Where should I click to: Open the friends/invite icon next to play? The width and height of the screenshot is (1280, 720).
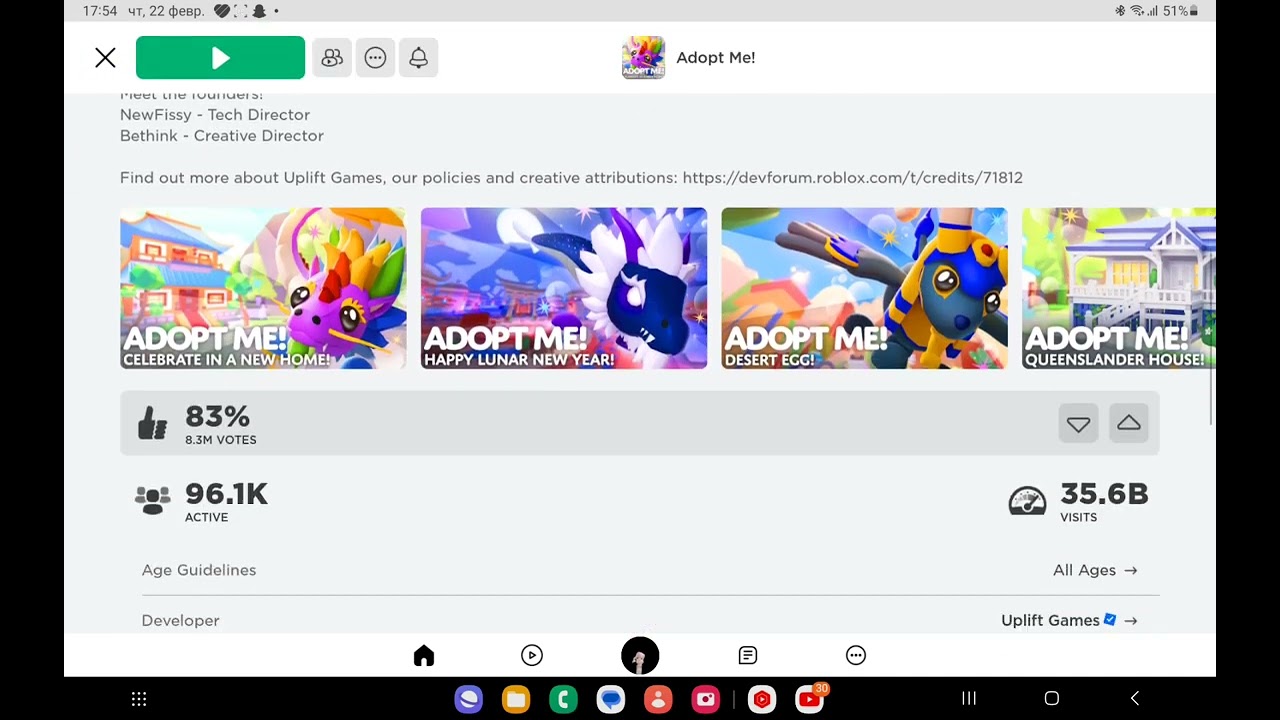(x=332, y=58)
